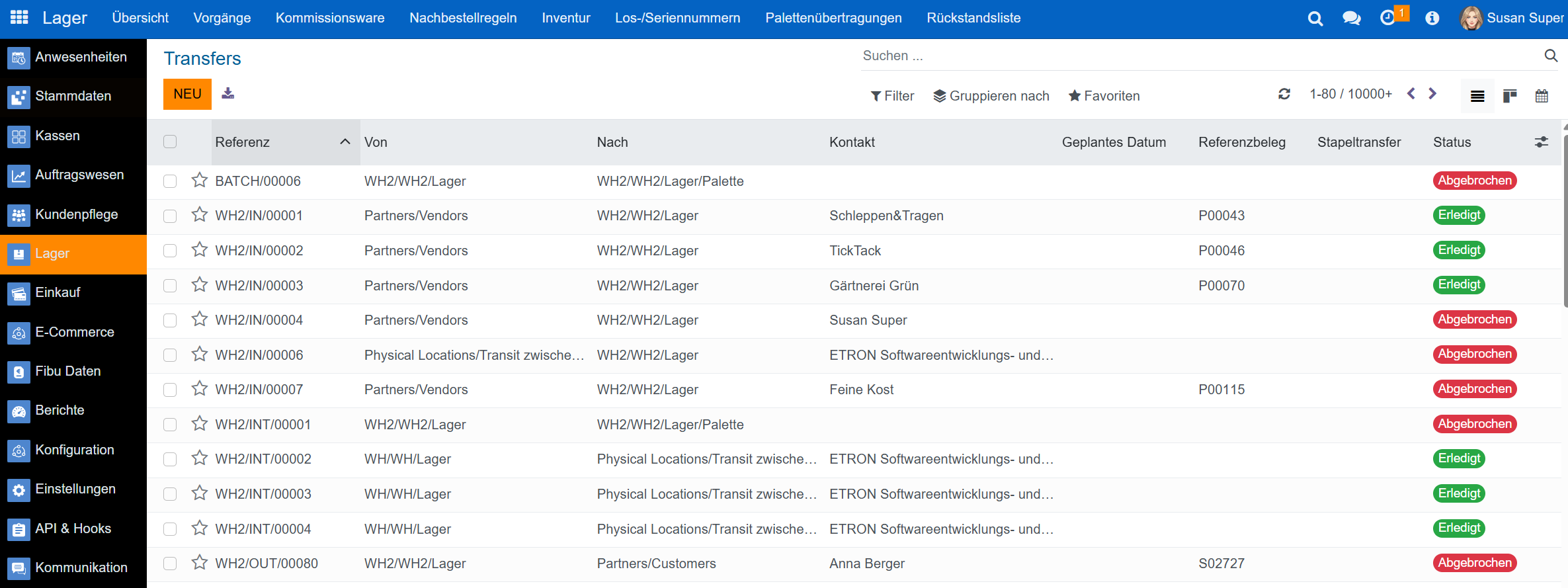The height and width of the screenshot is (588, 1568).
Task: Click the search magnifier in top bar
Action: [x=1315, y=19]
